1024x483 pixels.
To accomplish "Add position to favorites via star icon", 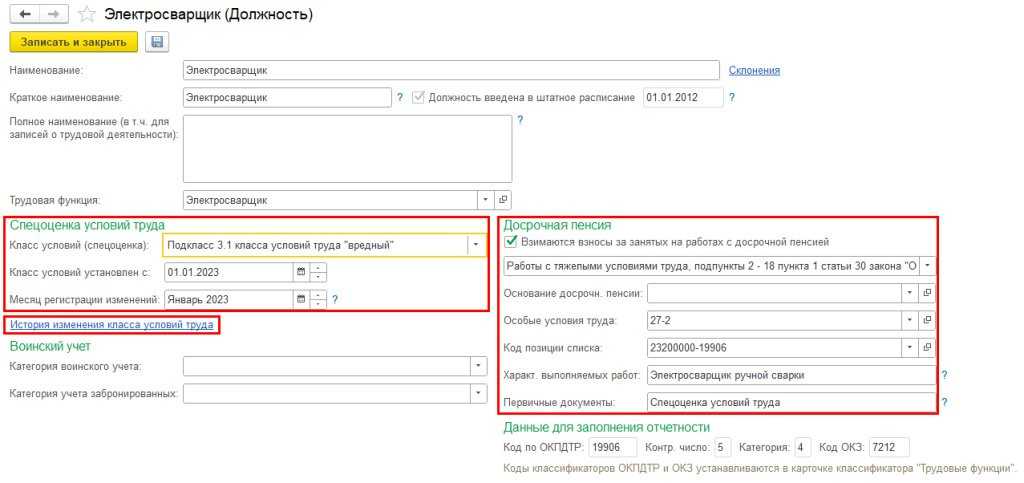I will pos(86,14).
